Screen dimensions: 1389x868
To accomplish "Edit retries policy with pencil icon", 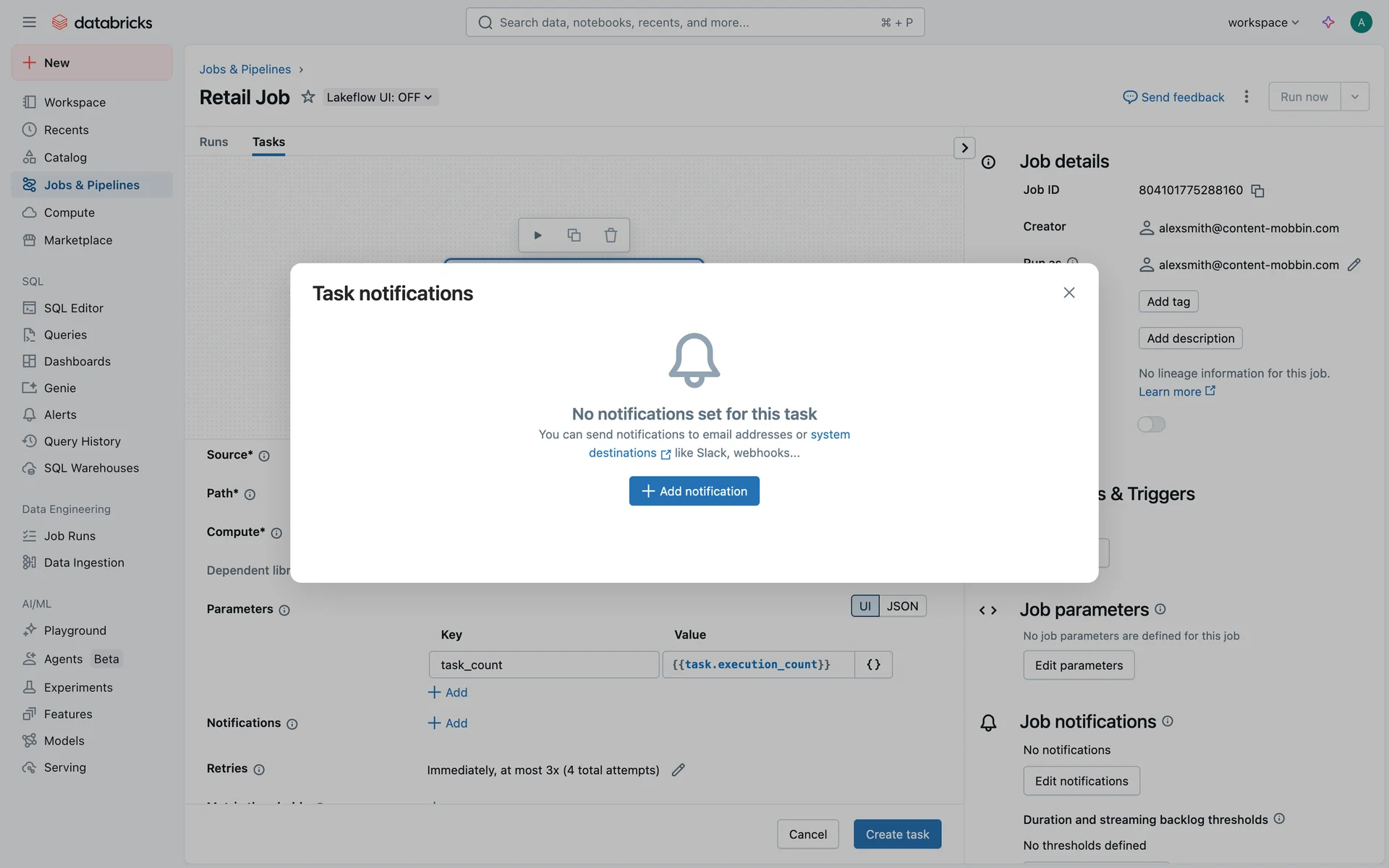I will [x=678, y=770].
